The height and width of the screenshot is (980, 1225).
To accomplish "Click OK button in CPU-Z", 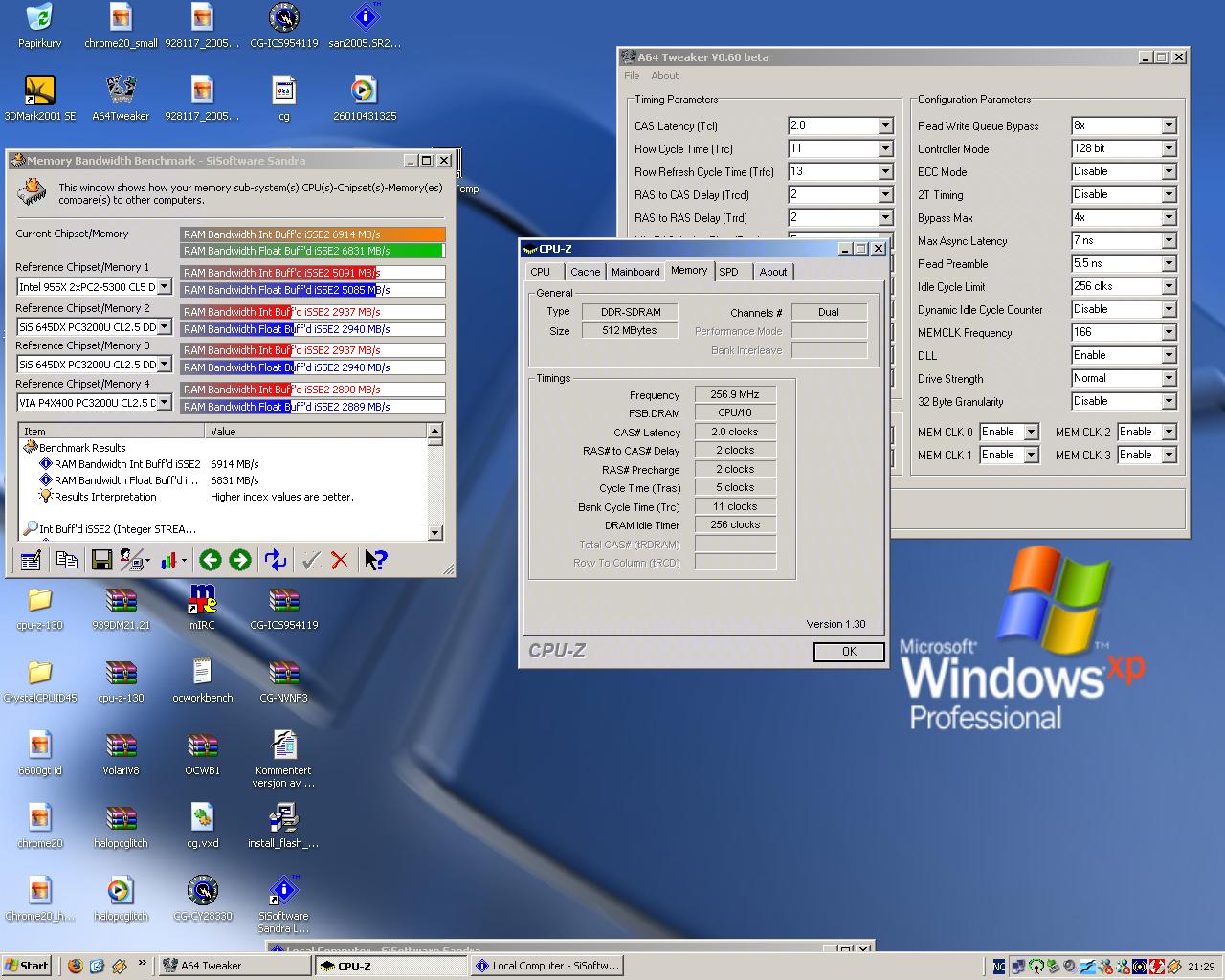I will [x=849, y=651].
